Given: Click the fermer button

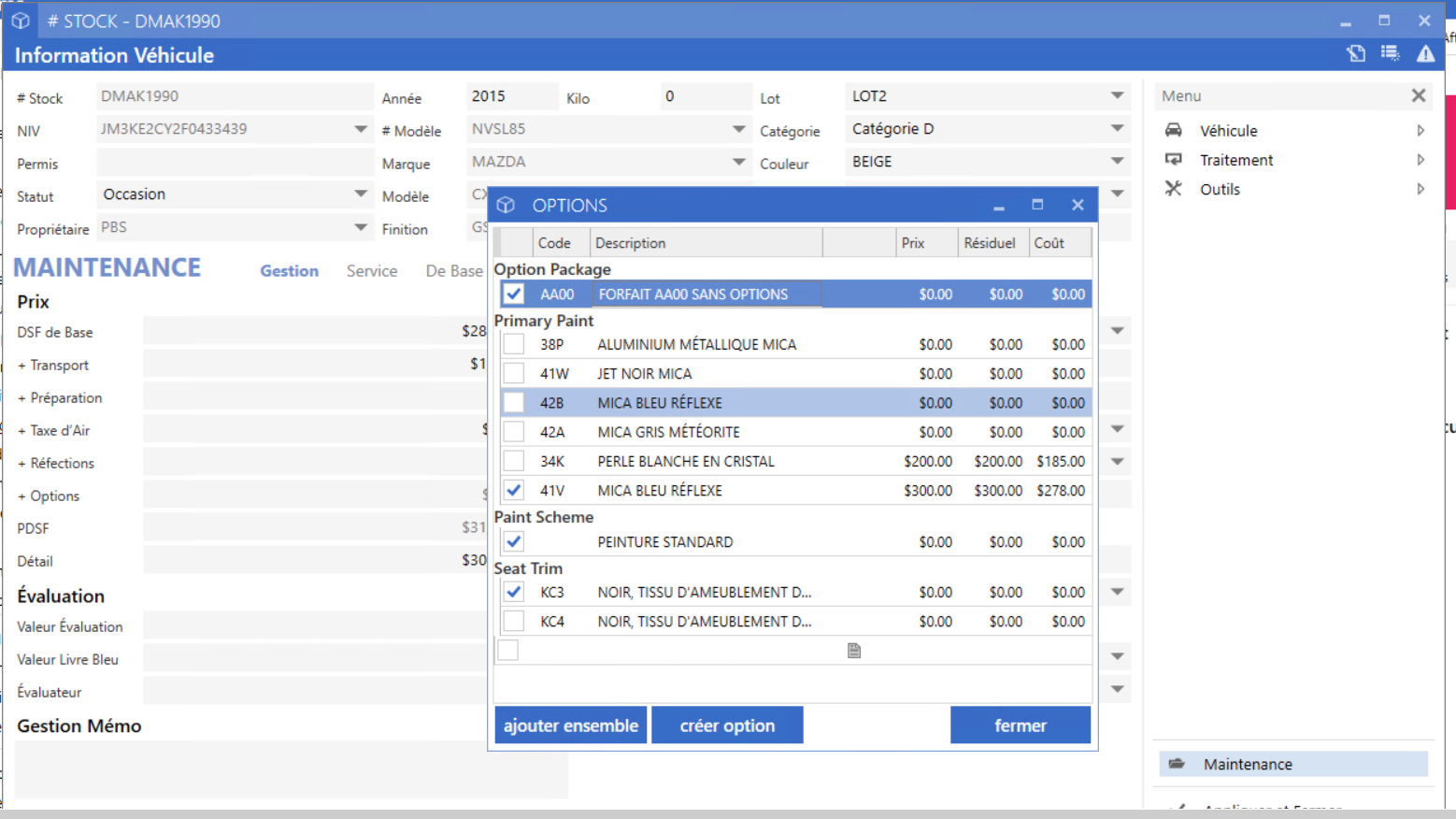Looking at the screenshot, I should point(1021,726).
